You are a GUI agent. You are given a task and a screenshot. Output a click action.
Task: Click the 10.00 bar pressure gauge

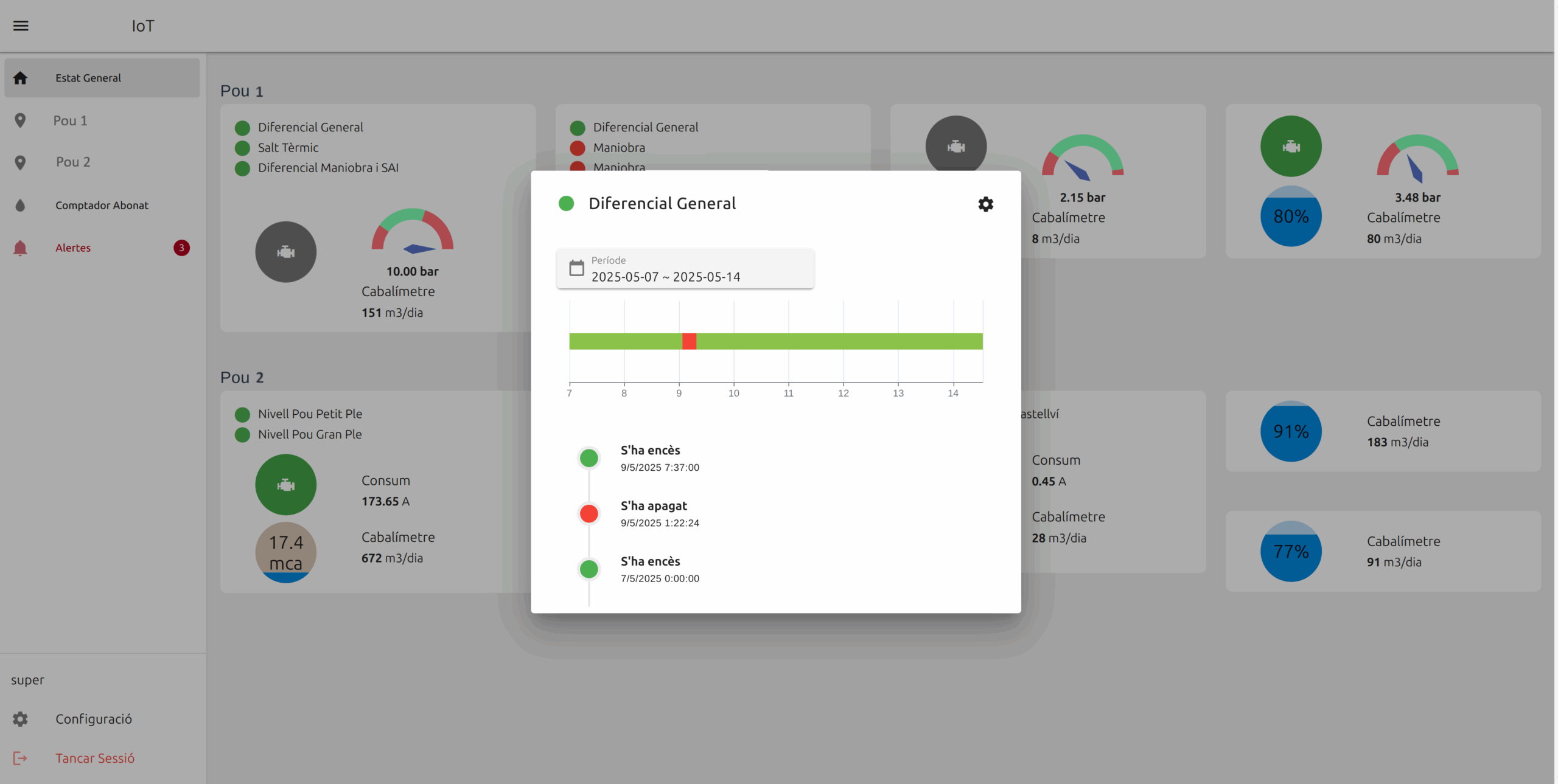pyautogui.click(x=412, y=231)
